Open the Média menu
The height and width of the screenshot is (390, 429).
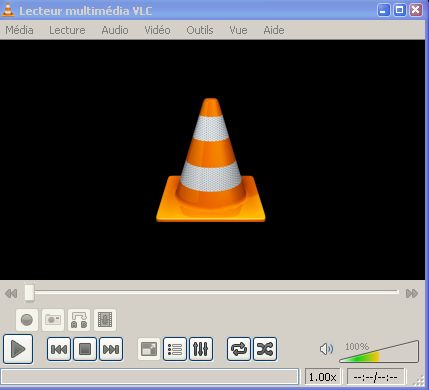tap(19, 30)
